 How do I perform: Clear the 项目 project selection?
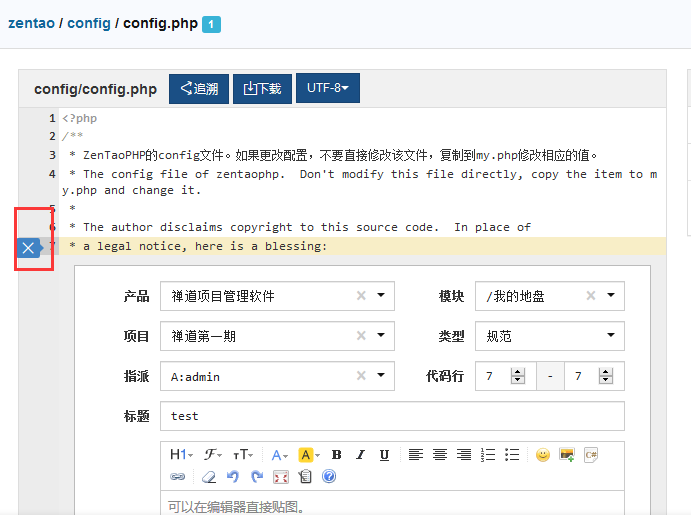coord(361,336)
